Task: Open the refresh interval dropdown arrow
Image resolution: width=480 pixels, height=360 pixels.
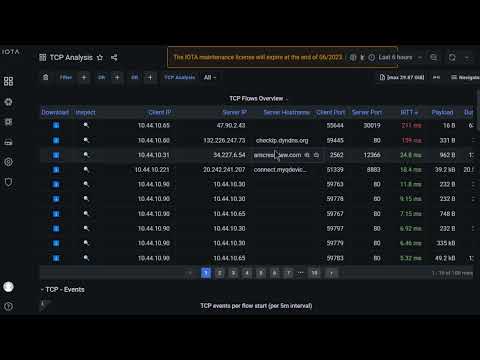Action: 468,57
